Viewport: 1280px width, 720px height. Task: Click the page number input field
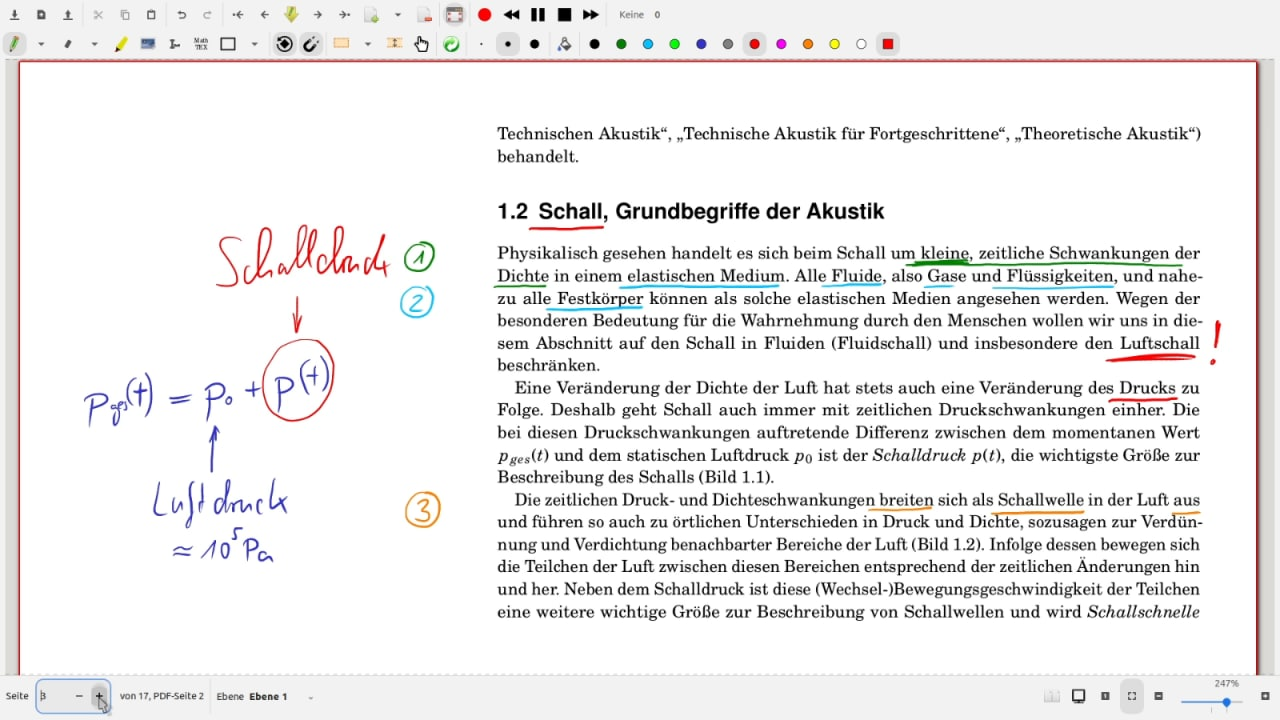point(54,696)
